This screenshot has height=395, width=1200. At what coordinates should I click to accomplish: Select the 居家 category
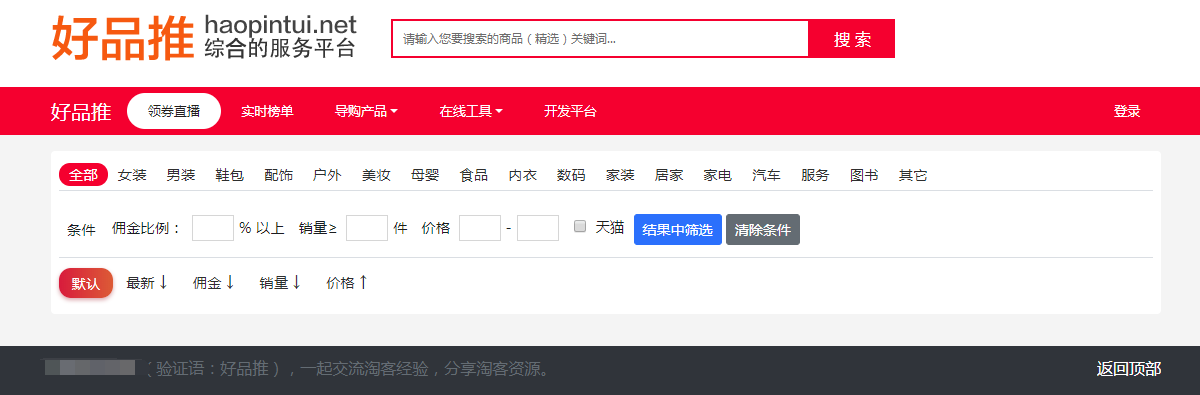pos(669,175)
